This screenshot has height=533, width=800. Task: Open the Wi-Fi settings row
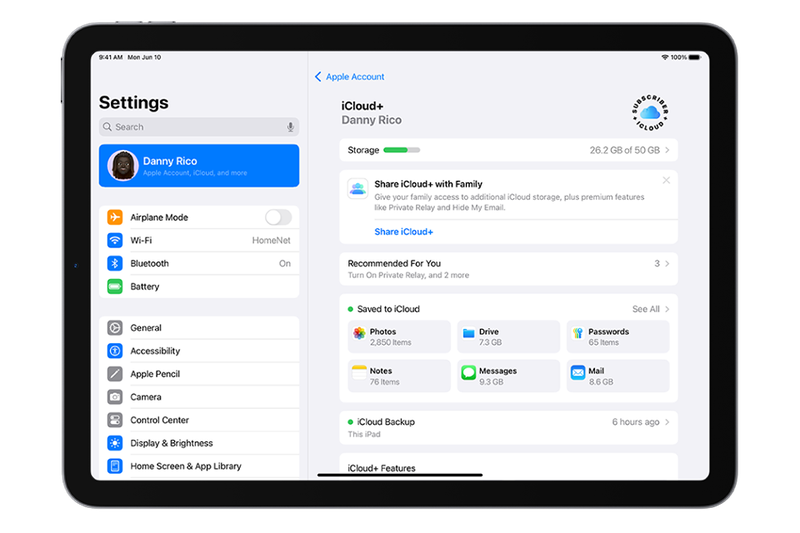(x=199, y=240)
